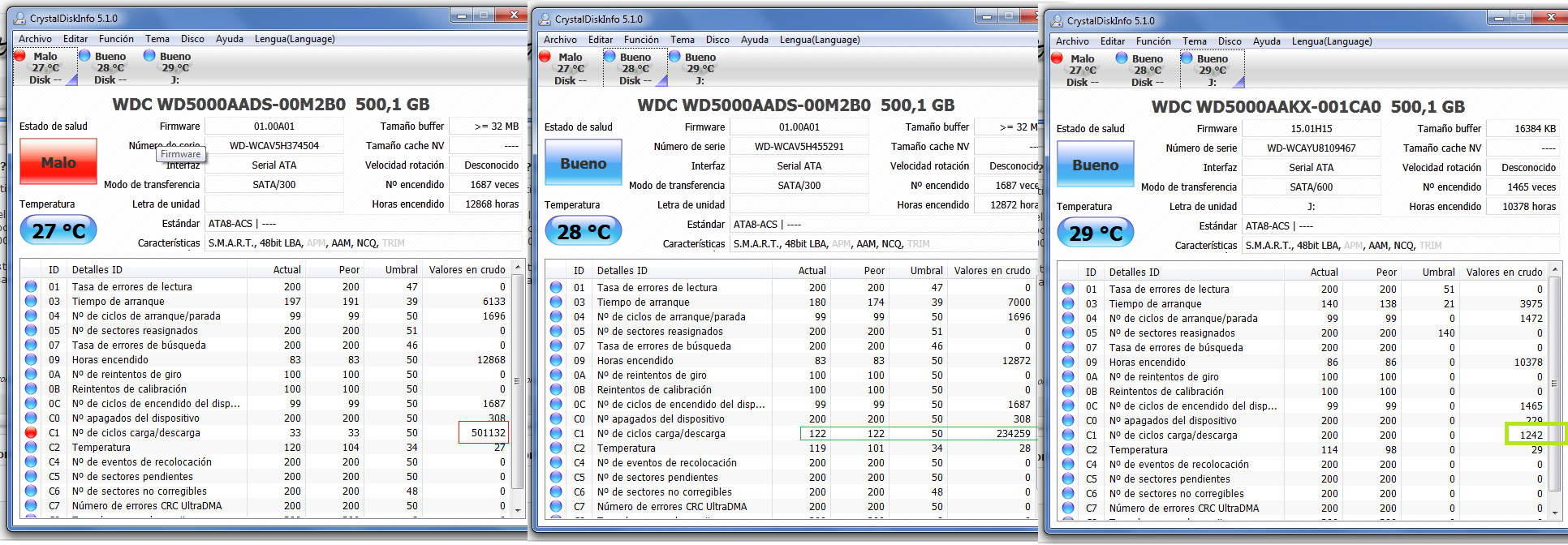Click the large red Malo health status button
Image resolution: width=1568 pixels, height=545 pixels.
pyautogui.click(x=58, y=162)
